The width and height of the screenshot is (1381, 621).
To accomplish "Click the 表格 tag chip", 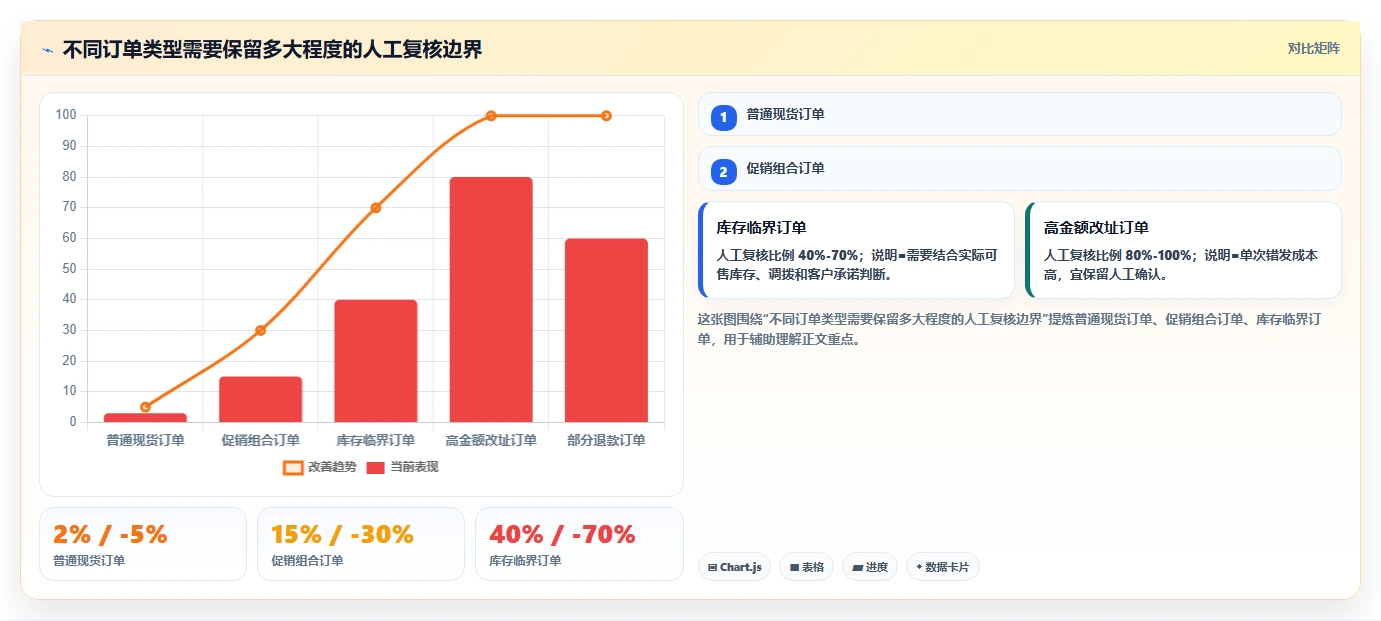I will pyautogui.click(x=806, y=567).
